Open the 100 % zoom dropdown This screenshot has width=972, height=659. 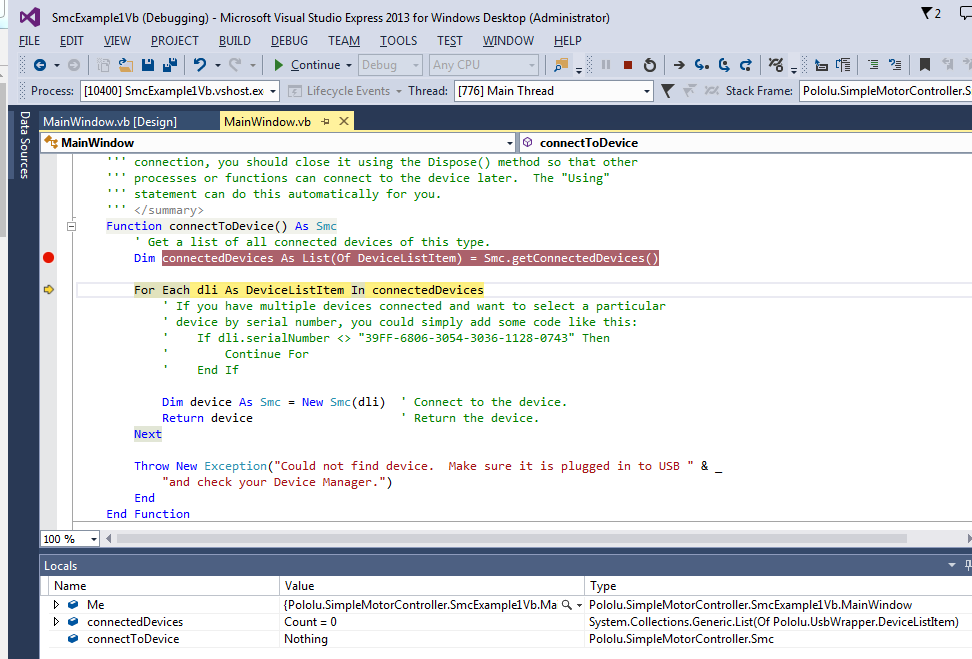pyautogui.click(x=94, y=539)
